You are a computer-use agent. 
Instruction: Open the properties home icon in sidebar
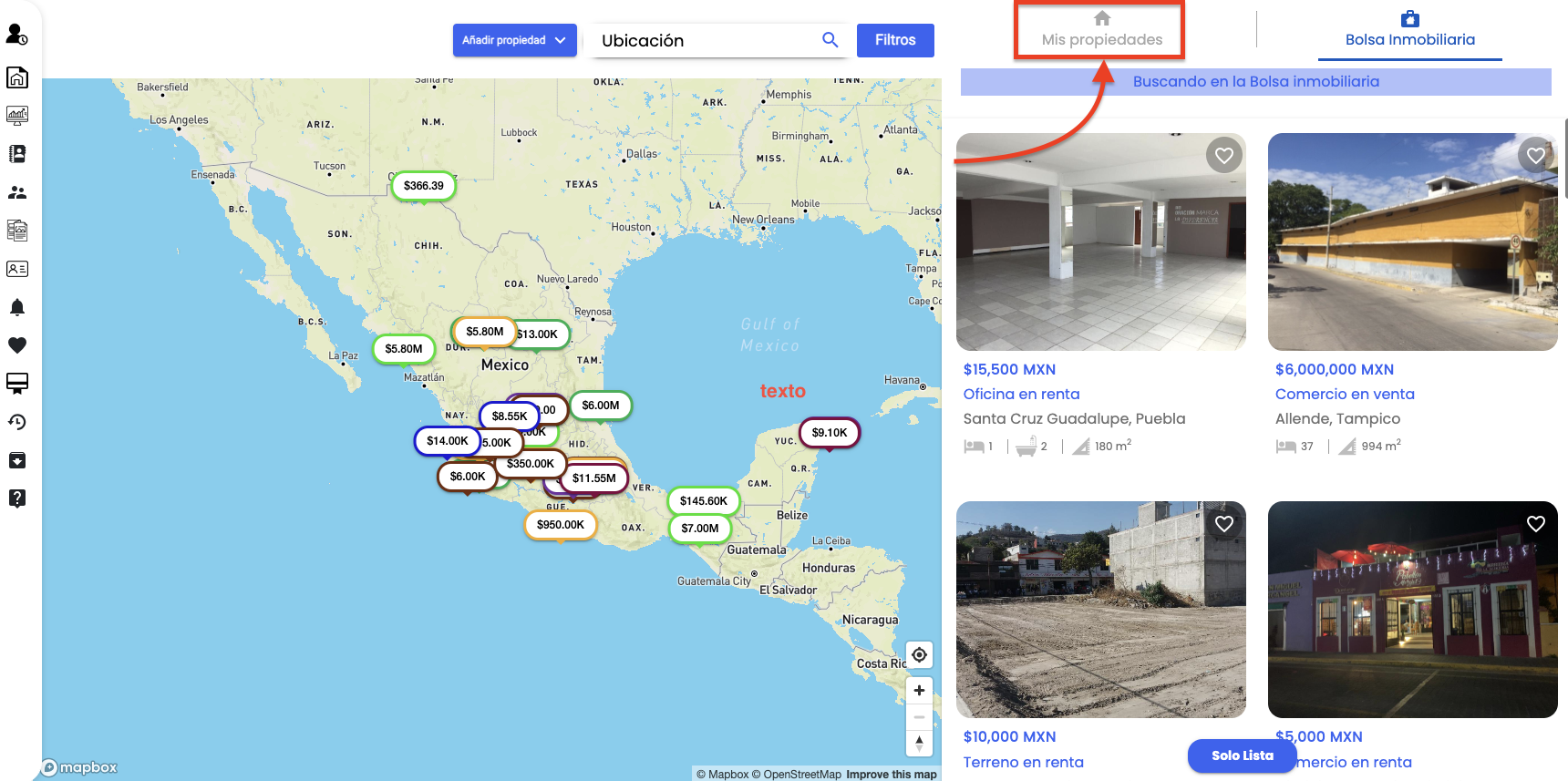click(x=16, y=77)
